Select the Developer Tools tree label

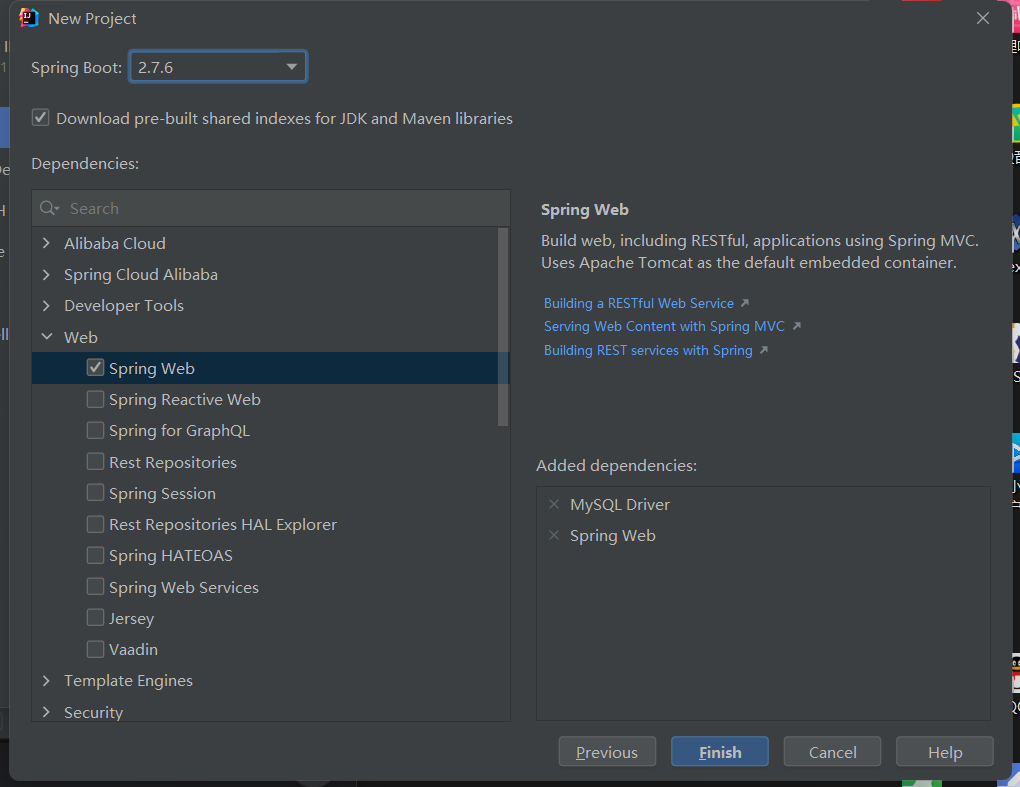click(124, 305)
